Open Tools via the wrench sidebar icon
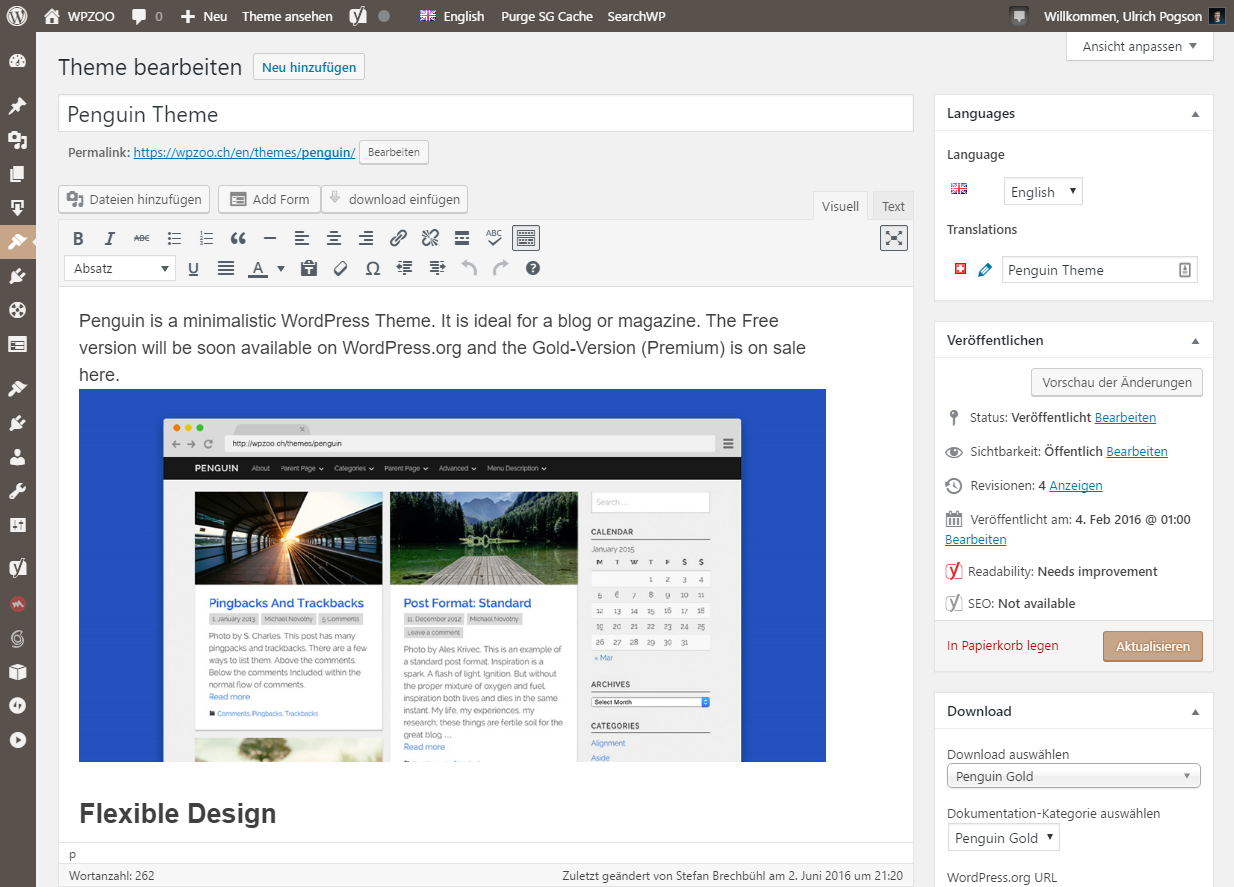 tap(17, 491)
